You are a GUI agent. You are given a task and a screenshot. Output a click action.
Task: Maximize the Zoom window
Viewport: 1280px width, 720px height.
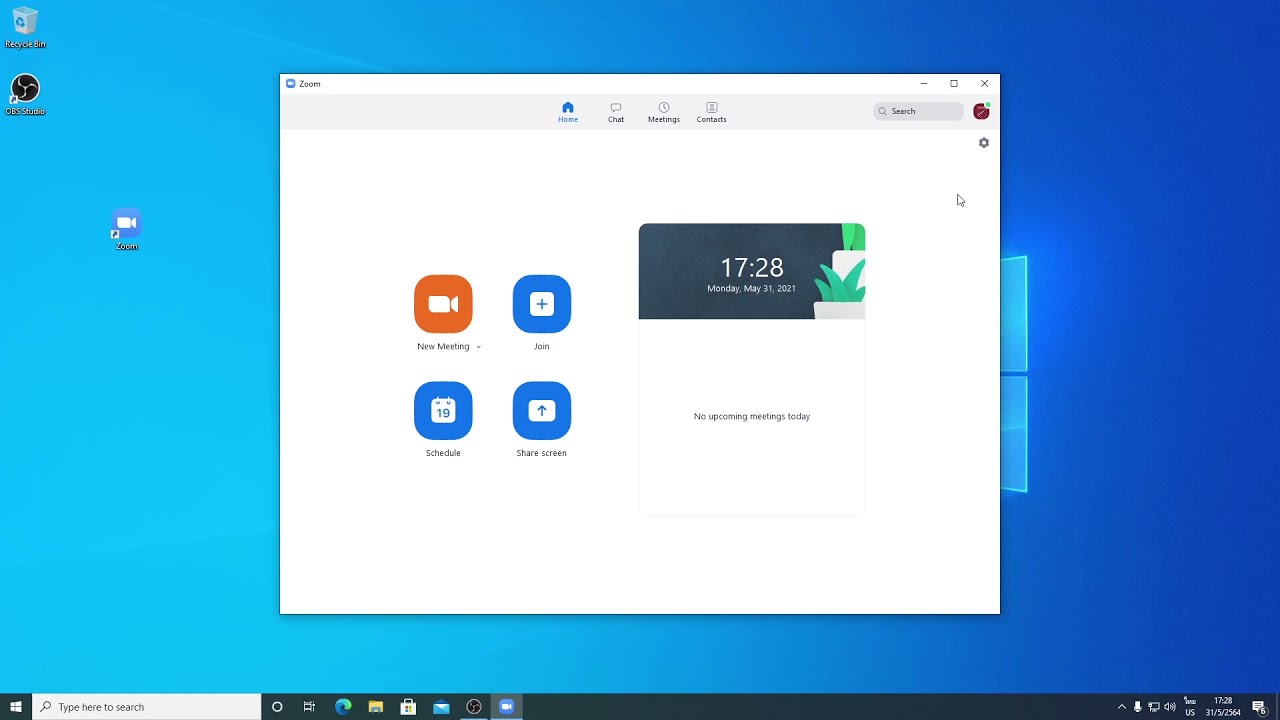coord(954,84)
